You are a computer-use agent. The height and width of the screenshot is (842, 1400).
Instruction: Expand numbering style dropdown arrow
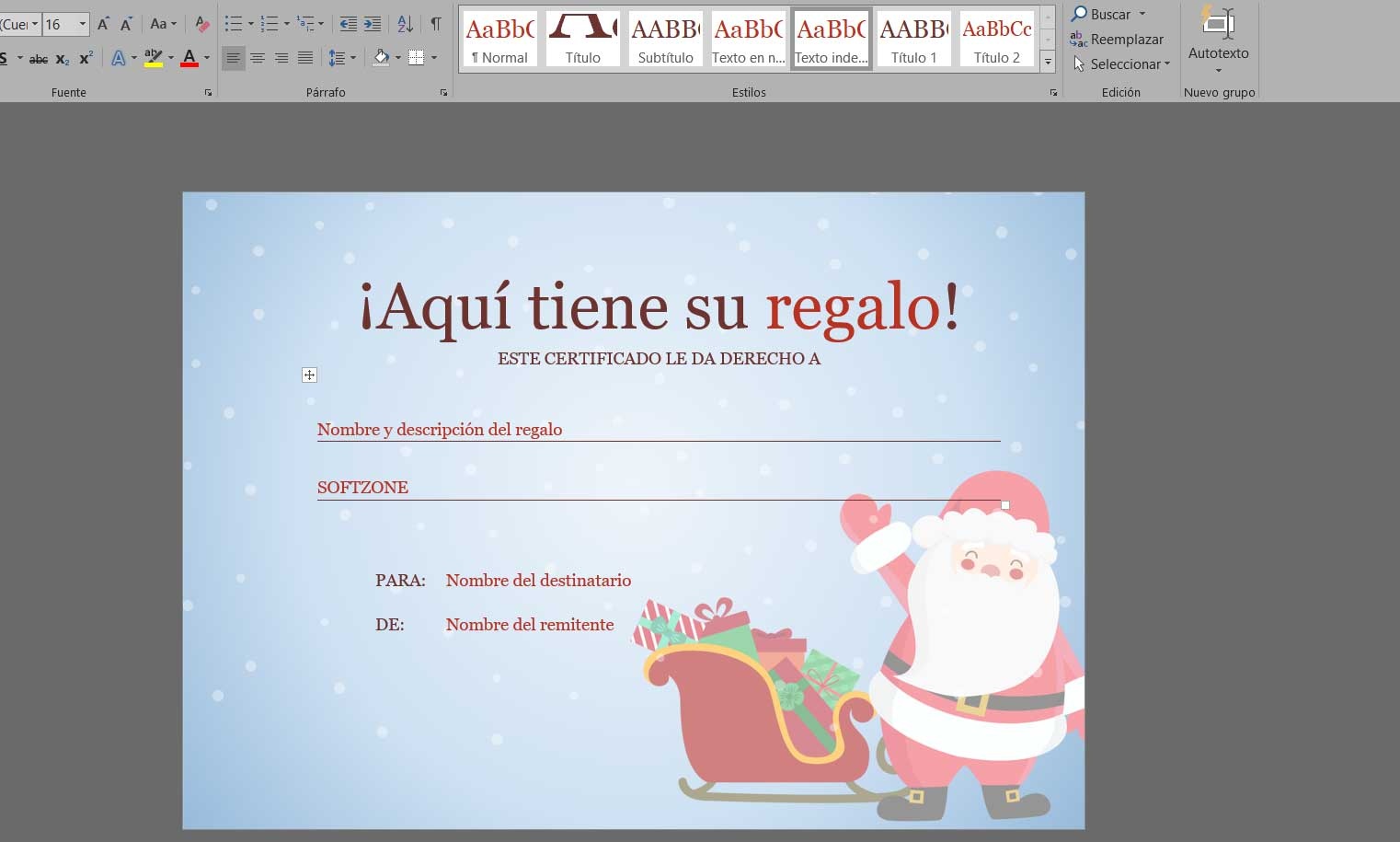(286, 24)
